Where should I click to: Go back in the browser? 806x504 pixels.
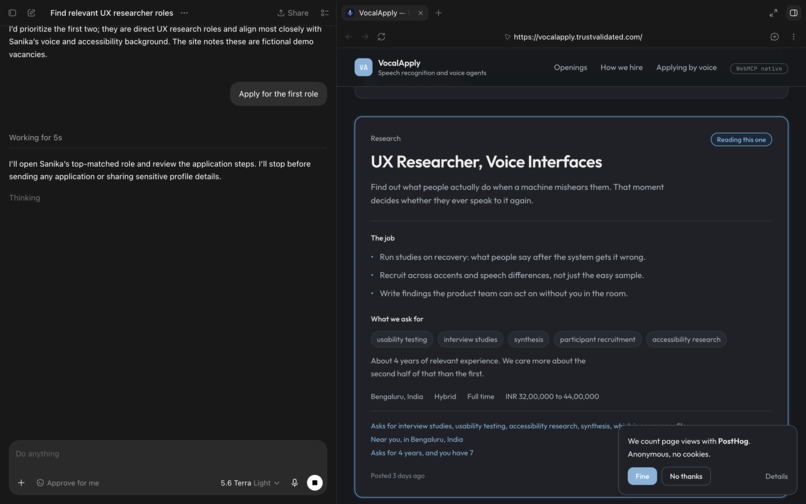click(x=349, y=37)
